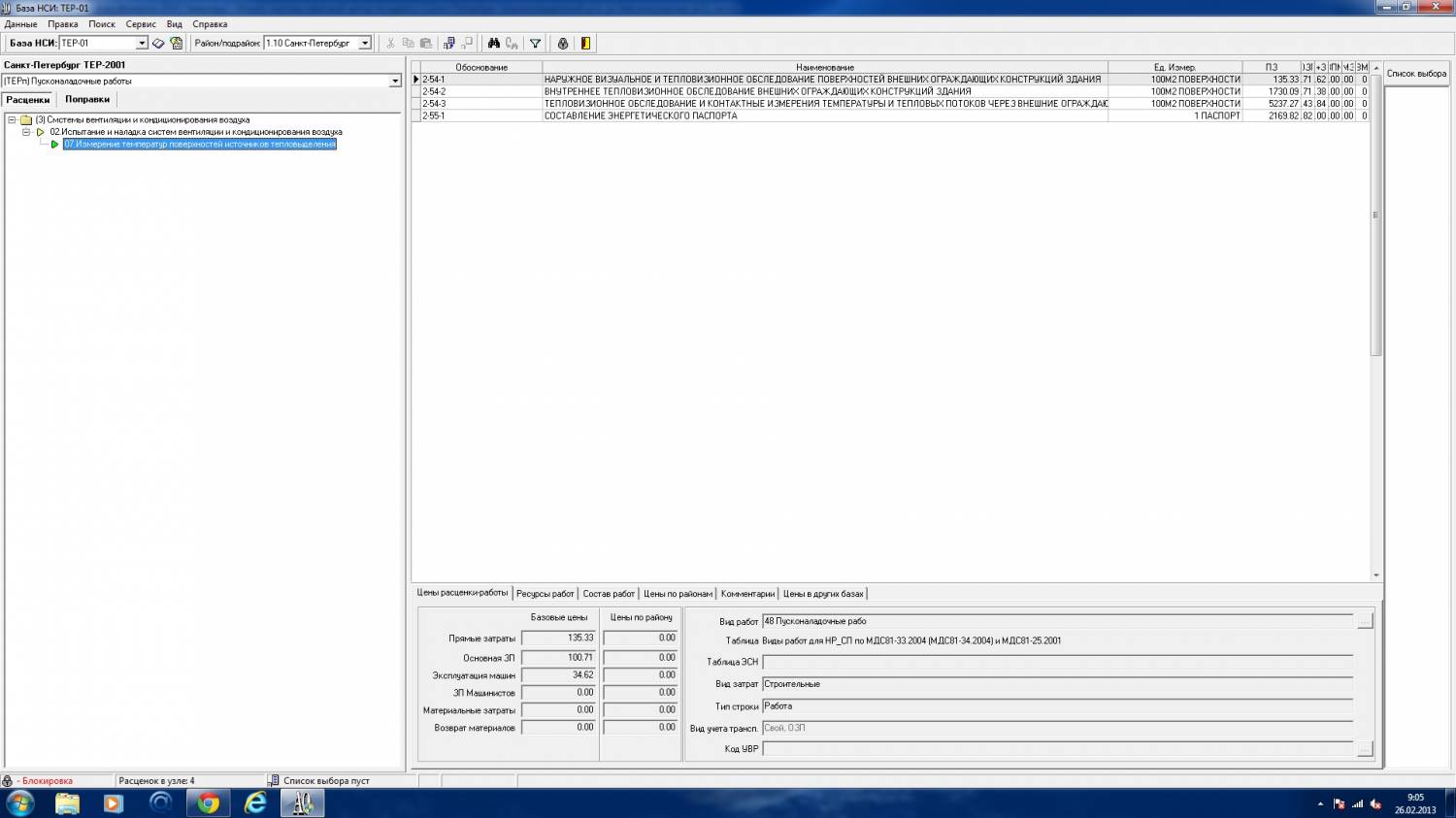This screenshot has height=818, width=1456.
Task: Open the Поиск menu
Action: (102, 24)
